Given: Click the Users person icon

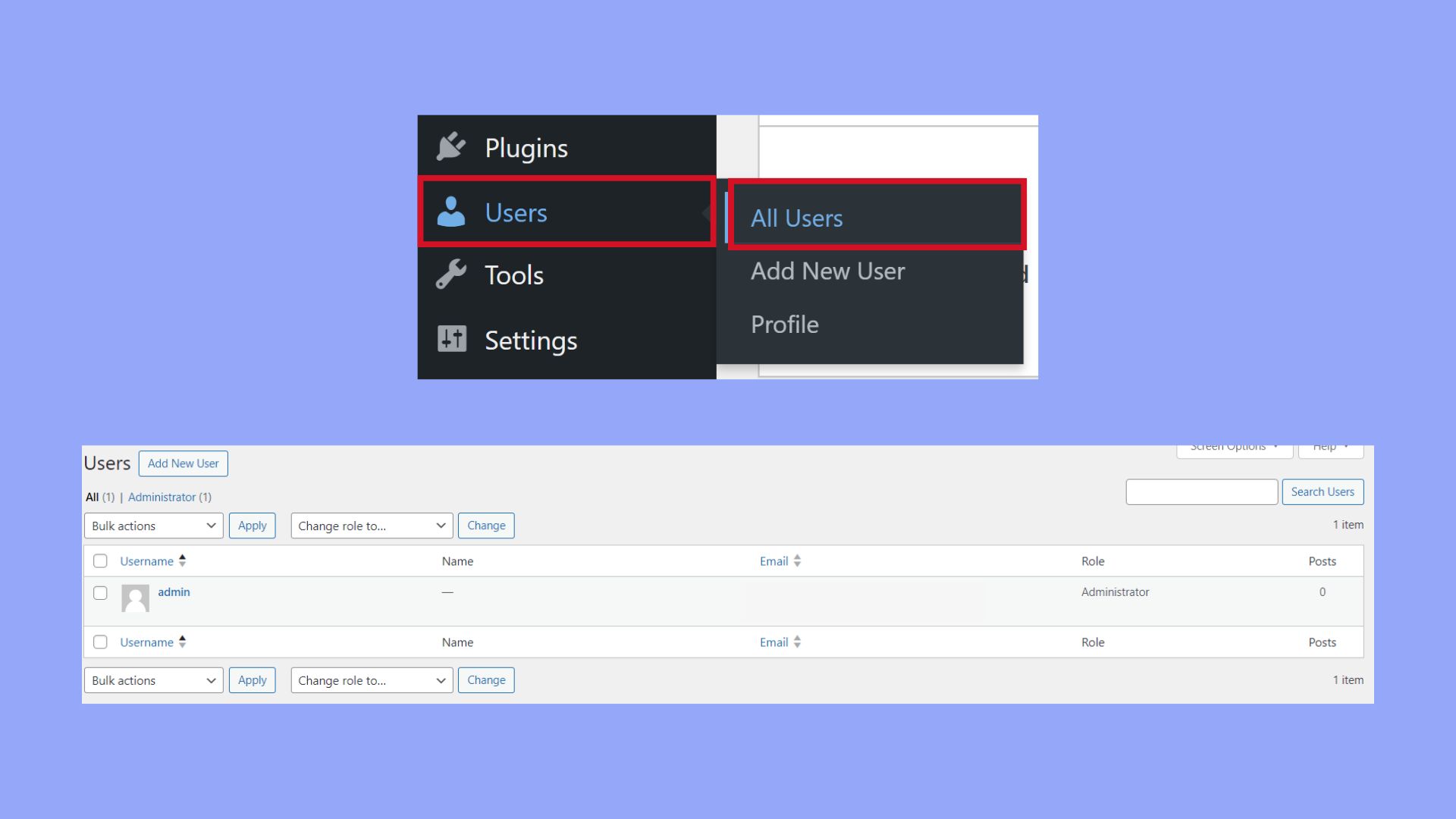Looking at the screenshot, I should [x=451, y=212].
